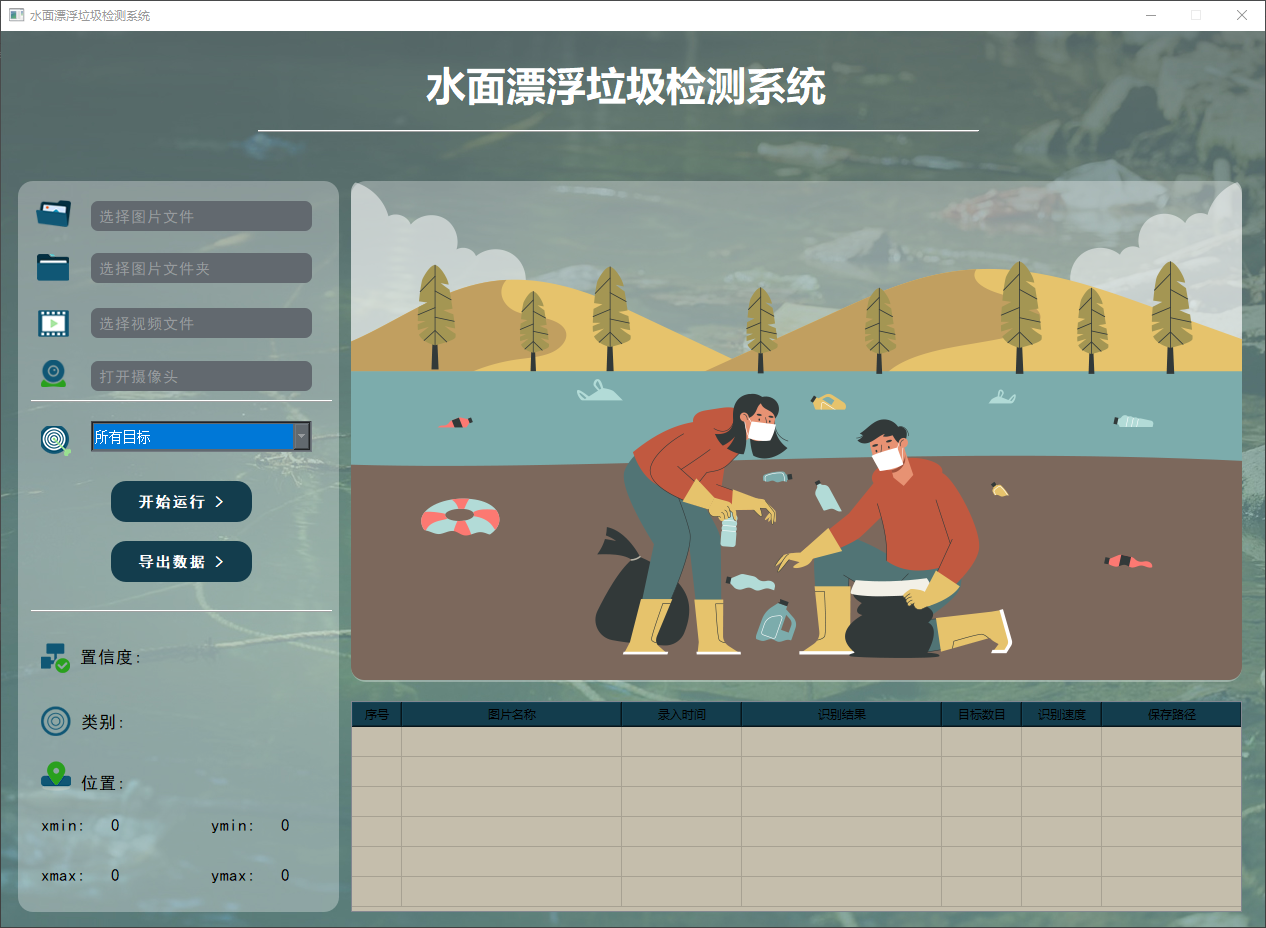Click the 选择视频文件 input field
The height and width of the screenshot is (928, 1266).
click(x=201, y=323)
